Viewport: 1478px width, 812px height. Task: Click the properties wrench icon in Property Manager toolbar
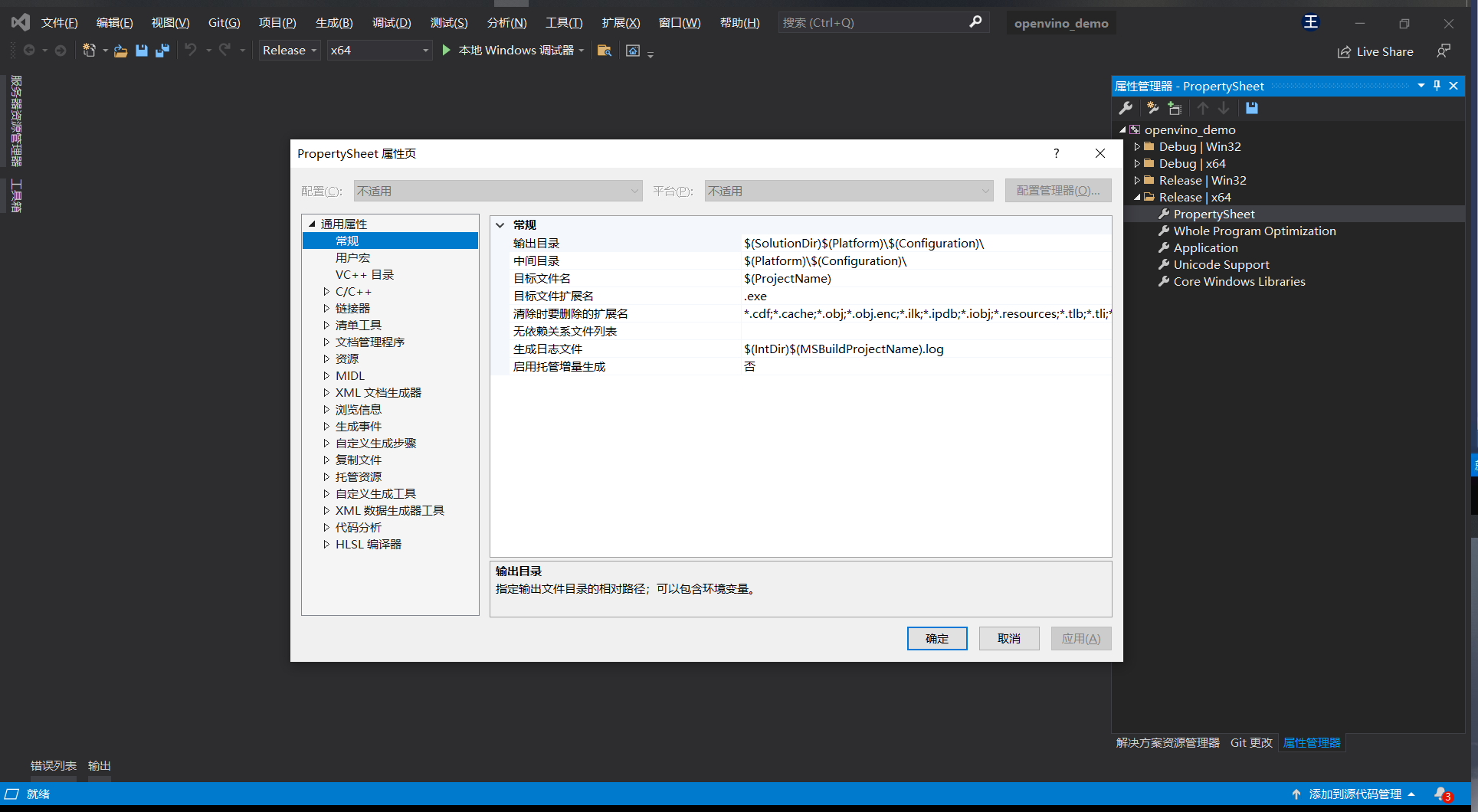click(x=1126, y=108)
